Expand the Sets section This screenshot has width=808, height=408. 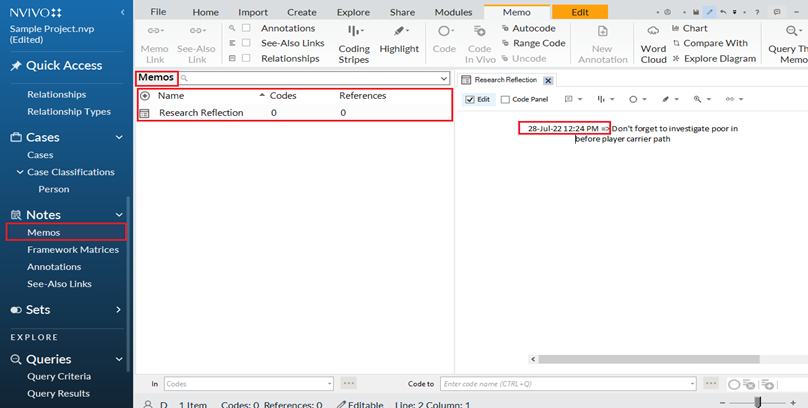click(x=118, y=310)
